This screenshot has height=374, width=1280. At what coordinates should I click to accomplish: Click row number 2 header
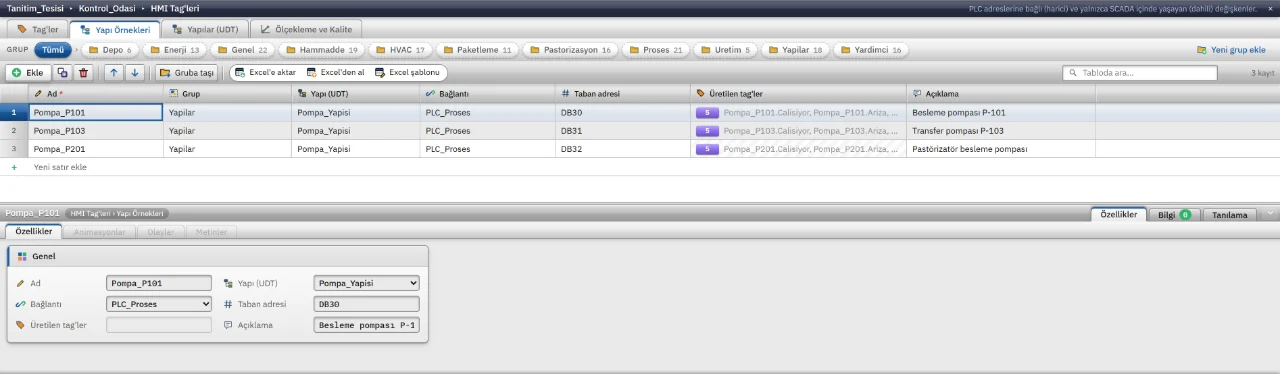coord(14,131)
